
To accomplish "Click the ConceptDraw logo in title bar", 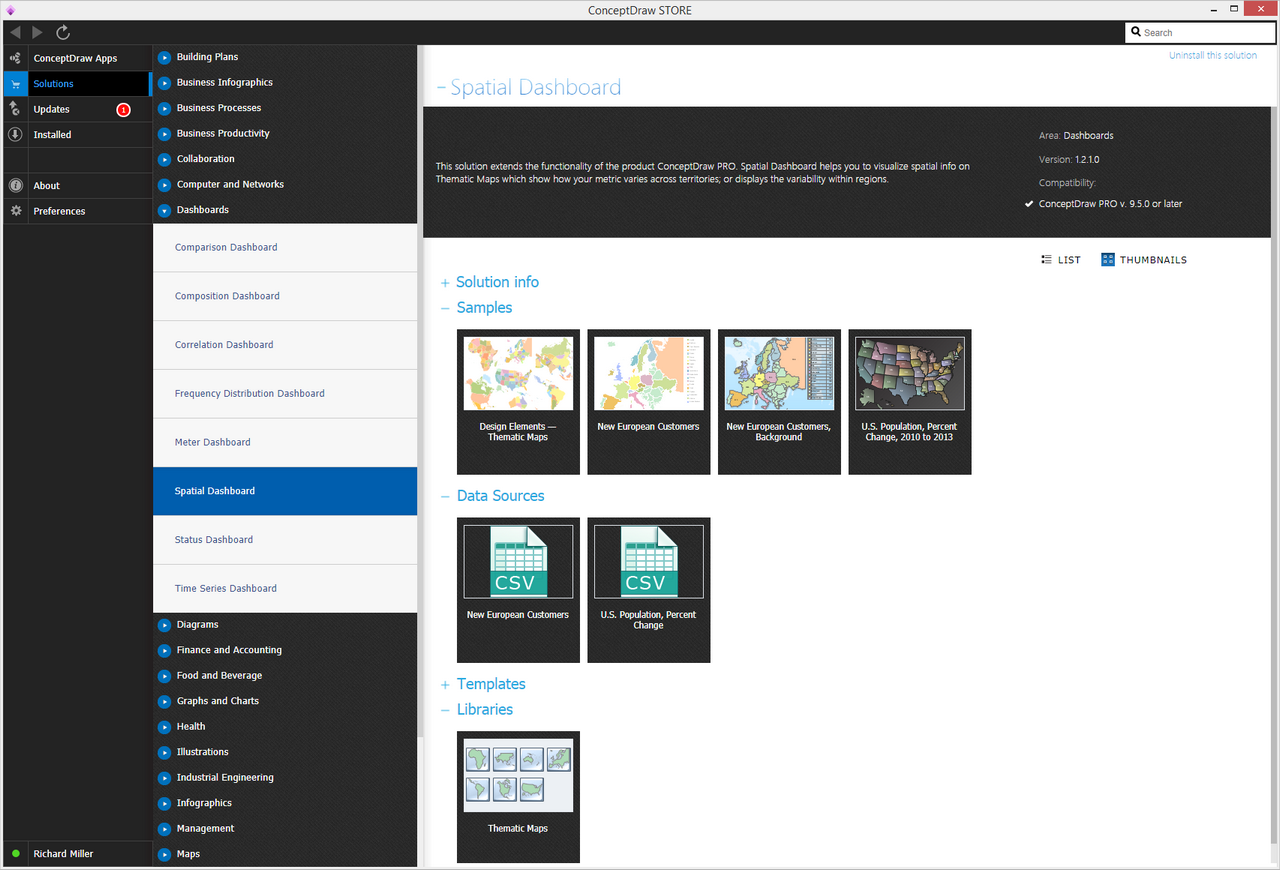I will pyautogui.click(x=10, y=10).
